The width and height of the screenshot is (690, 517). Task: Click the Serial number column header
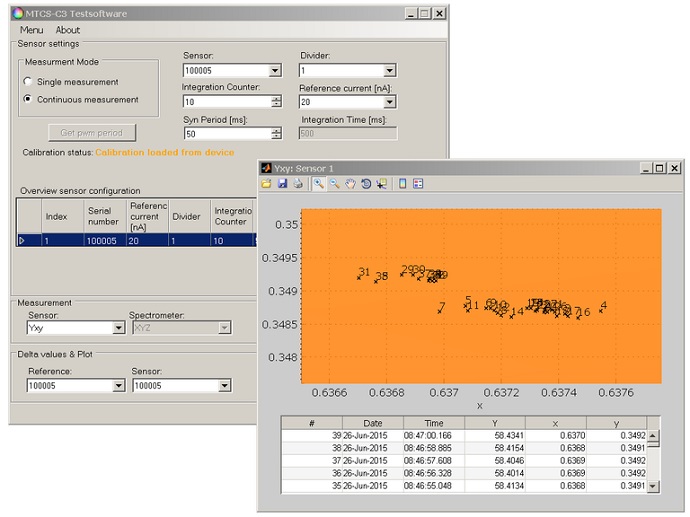tap(105, 216)
